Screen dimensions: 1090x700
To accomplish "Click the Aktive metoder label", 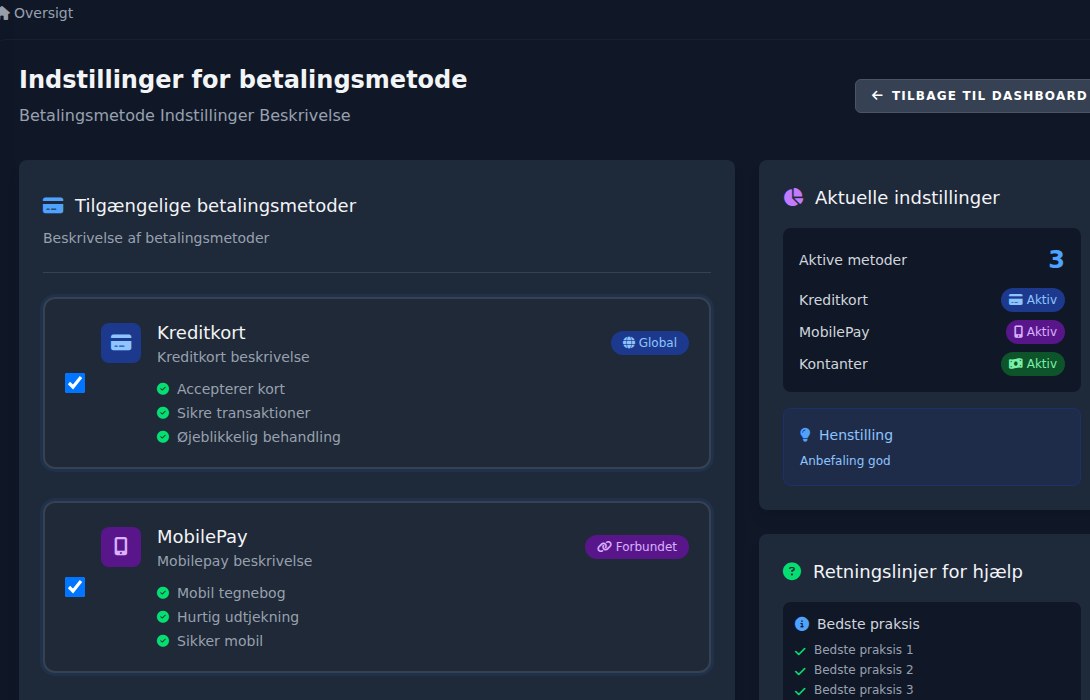I will (852, 260).
